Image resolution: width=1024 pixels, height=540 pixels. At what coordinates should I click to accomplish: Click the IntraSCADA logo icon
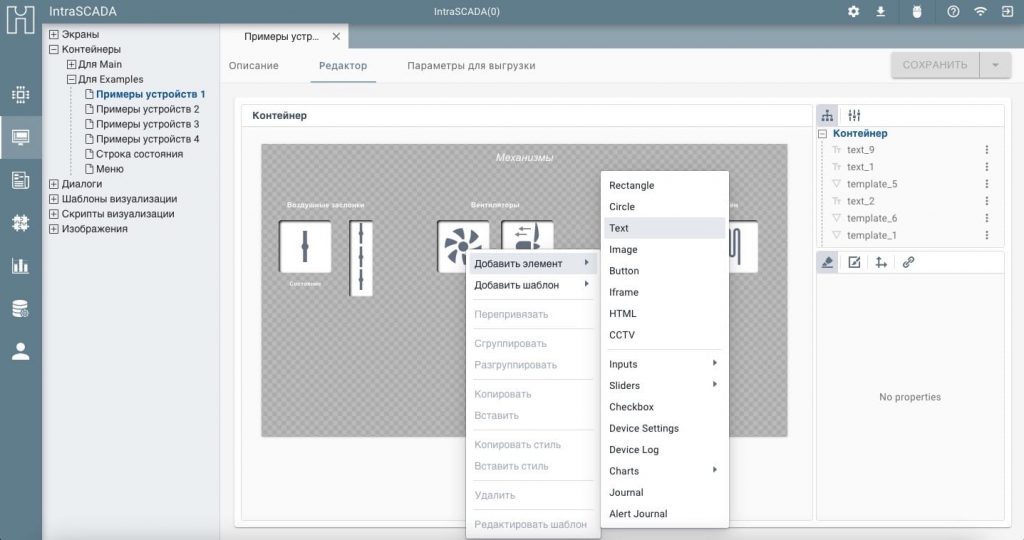point(20,20)
